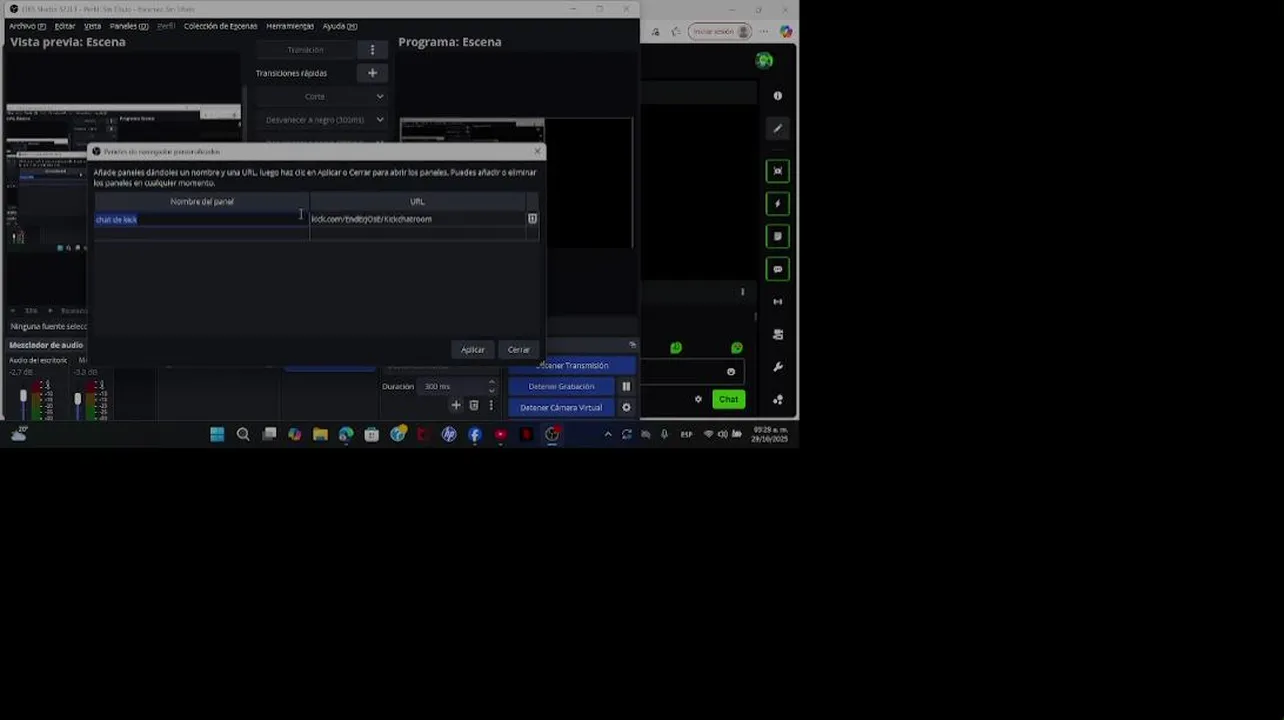Viewport: 1284px width, 720px height.
Task: Open the Editar menu
Action: click(65, 26)
